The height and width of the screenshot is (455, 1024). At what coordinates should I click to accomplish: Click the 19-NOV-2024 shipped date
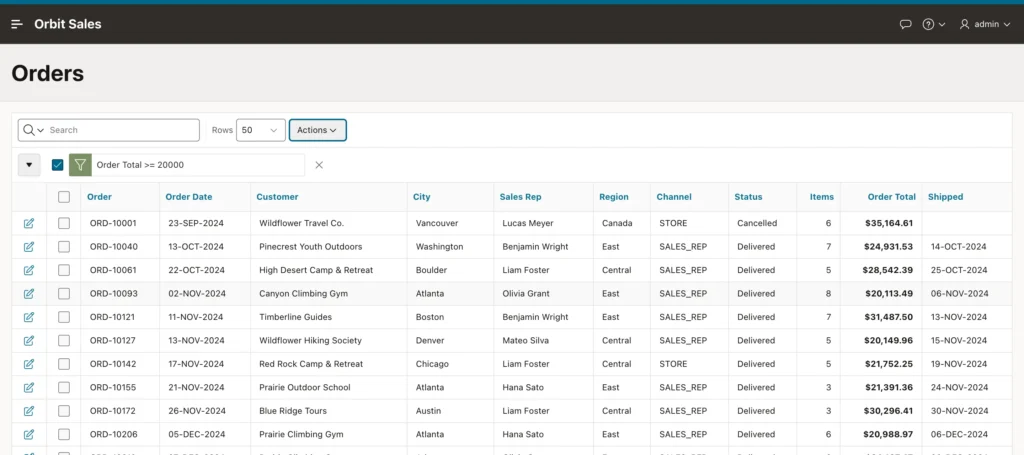click(x=959, y=364)
